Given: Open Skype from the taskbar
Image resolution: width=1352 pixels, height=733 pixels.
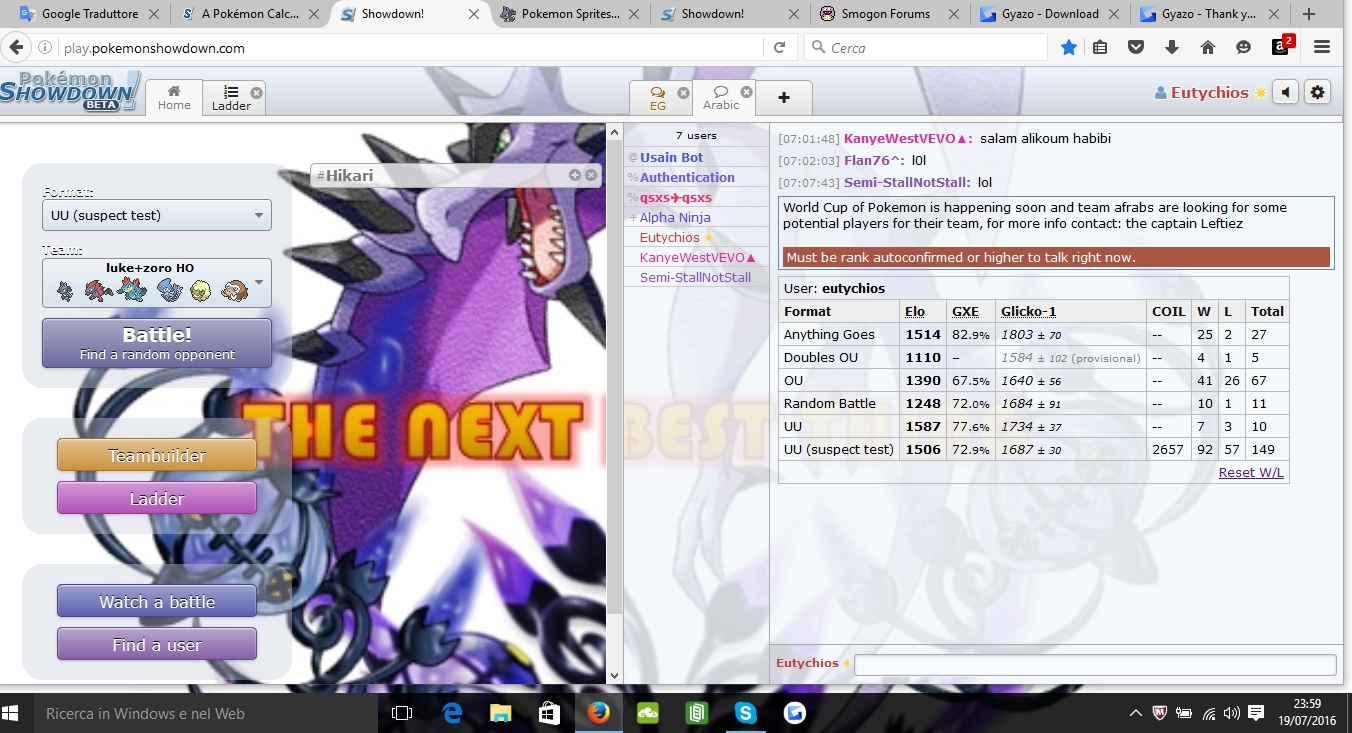Looking at the screenshot, I should (745, 713).
